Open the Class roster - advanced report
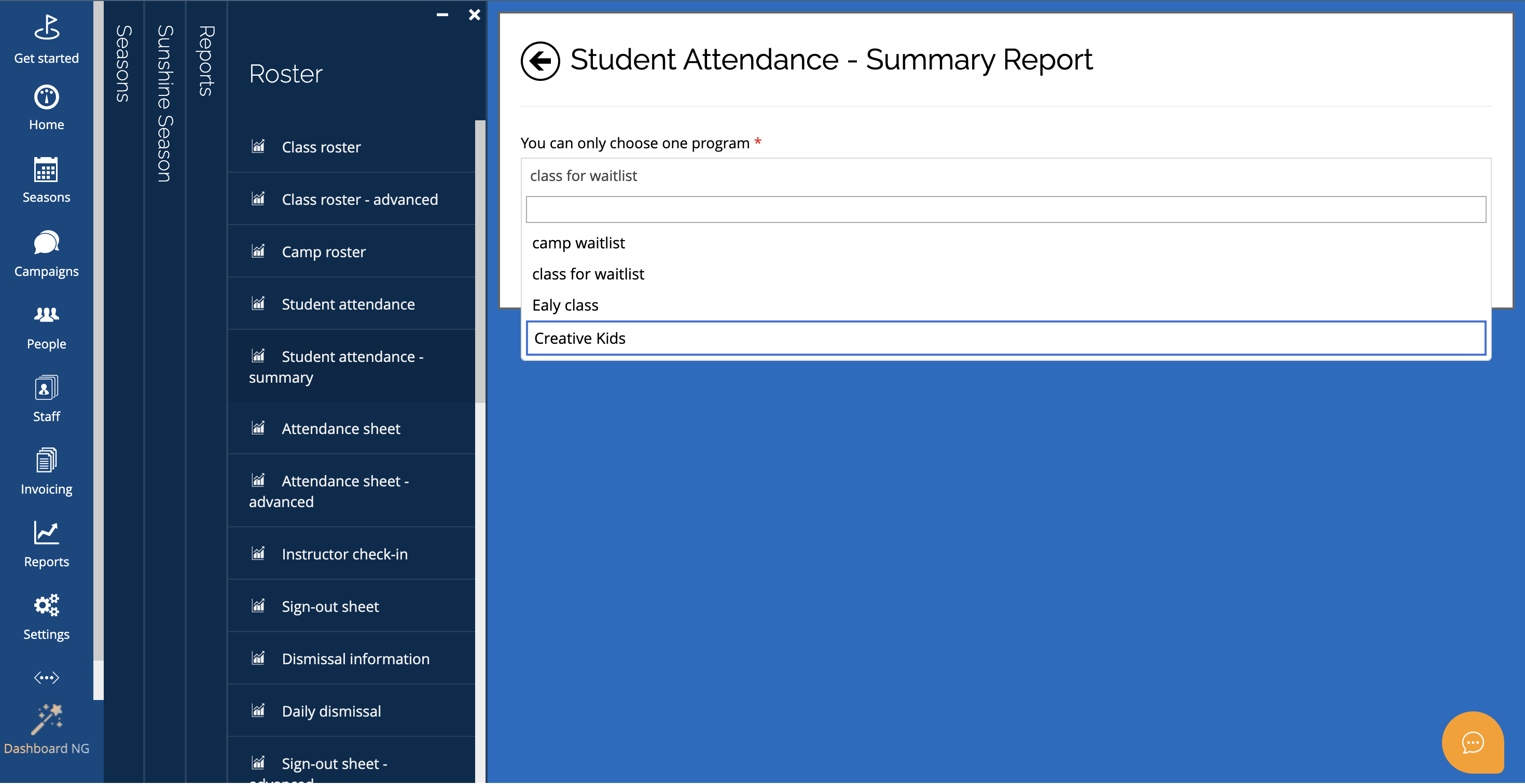Viewport: 1525px width, 784px height. (359, 200)
